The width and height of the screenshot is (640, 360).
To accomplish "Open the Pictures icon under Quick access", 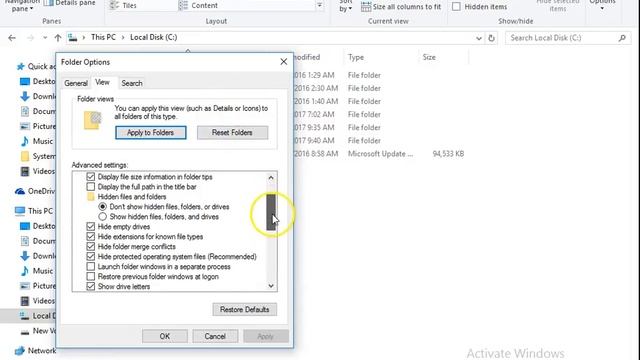I will click(x=25, y=126).
